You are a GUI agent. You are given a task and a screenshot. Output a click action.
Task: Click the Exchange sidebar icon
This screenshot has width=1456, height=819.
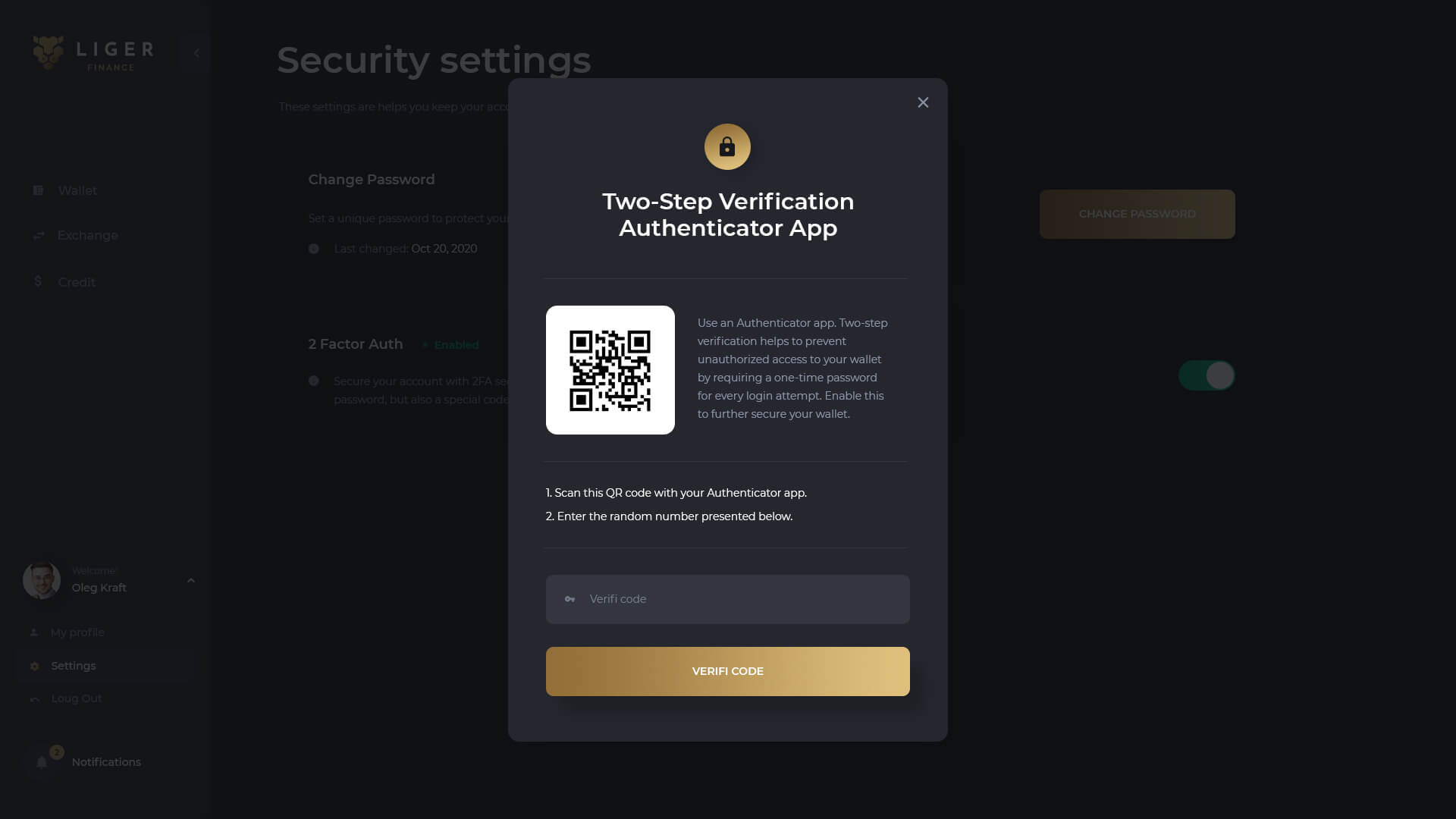38,235
